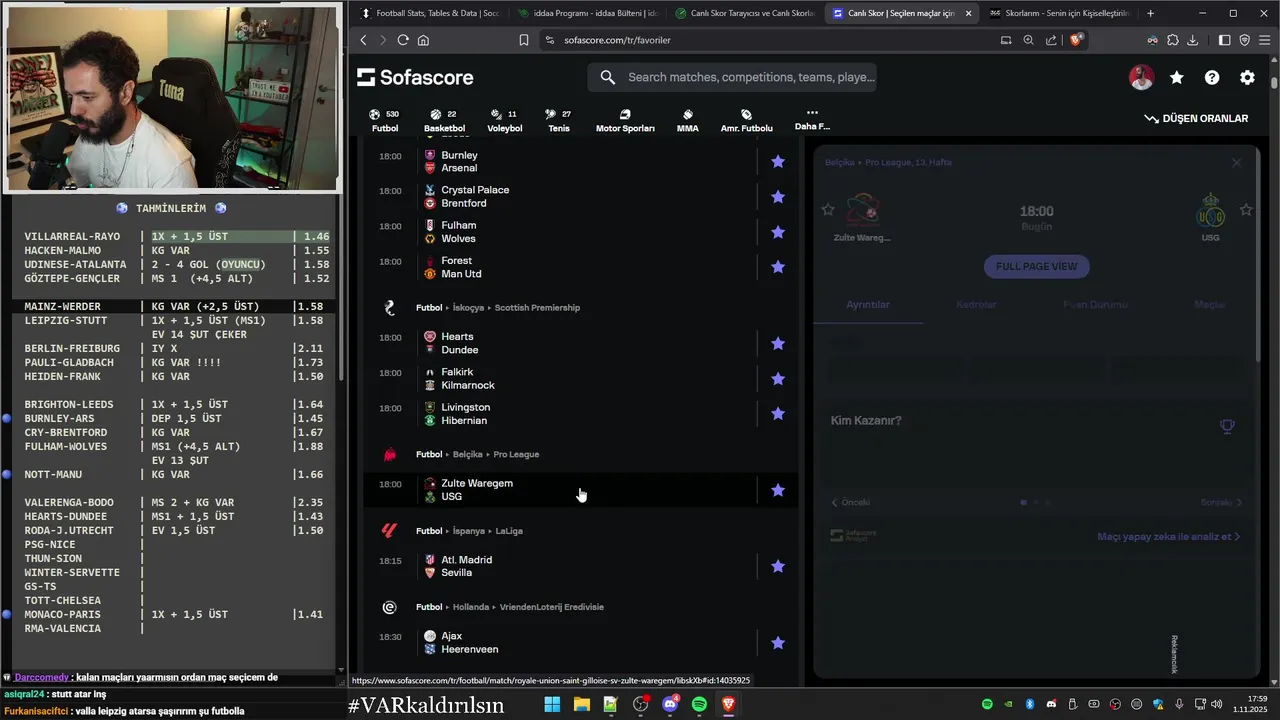Open the Voleybol sport category
The image size is (1280, 720).
[x=504, y=121]
